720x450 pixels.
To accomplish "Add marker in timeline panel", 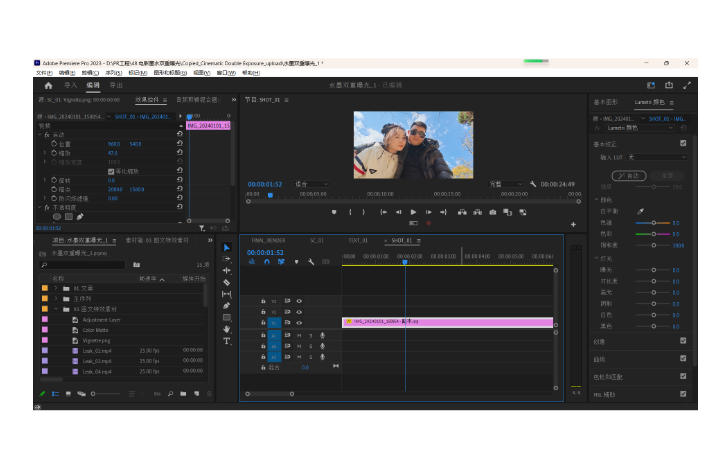I will pyautogui.click(x=297, y=262).
